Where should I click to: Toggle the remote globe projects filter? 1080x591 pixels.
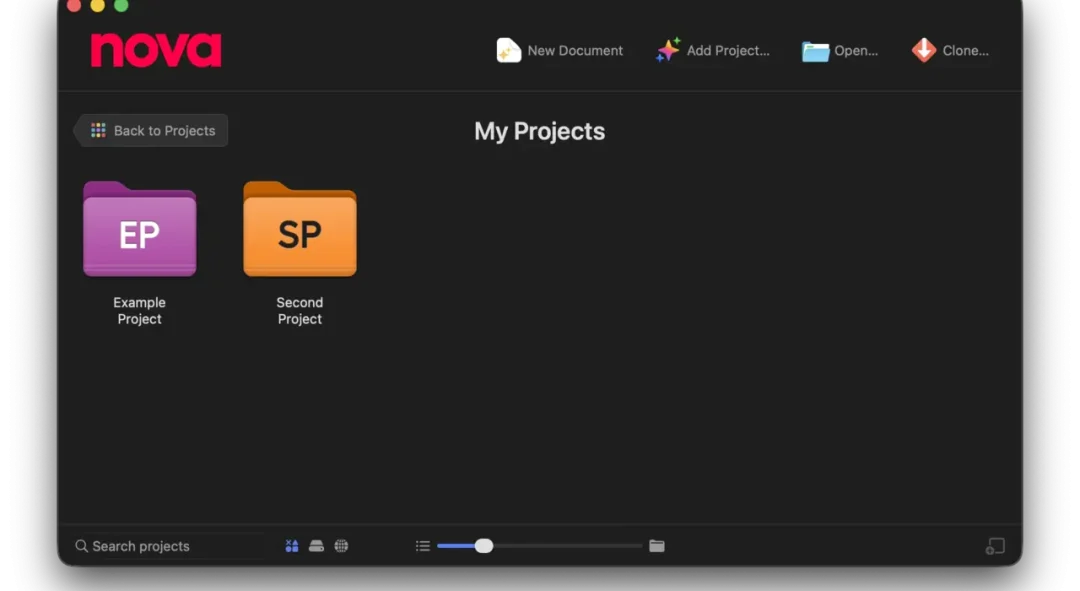point(341,546)
